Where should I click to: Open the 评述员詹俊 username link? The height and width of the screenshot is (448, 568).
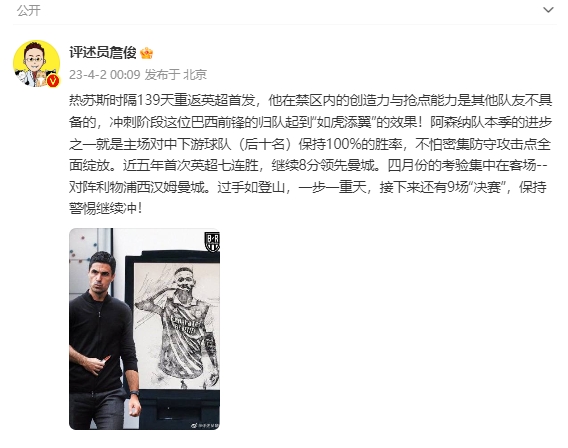click(x=103, y=53)
